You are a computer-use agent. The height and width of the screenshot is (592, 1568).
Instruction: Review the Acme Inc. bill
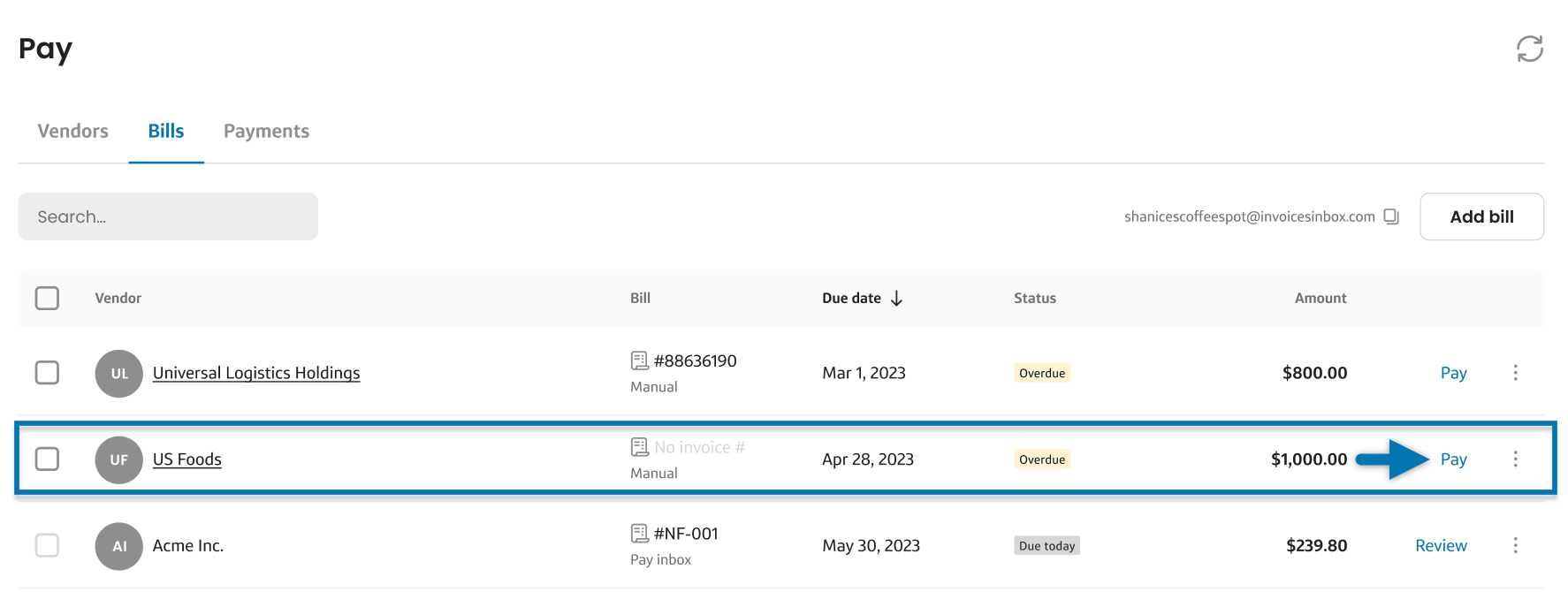(x=1441, y=546)
